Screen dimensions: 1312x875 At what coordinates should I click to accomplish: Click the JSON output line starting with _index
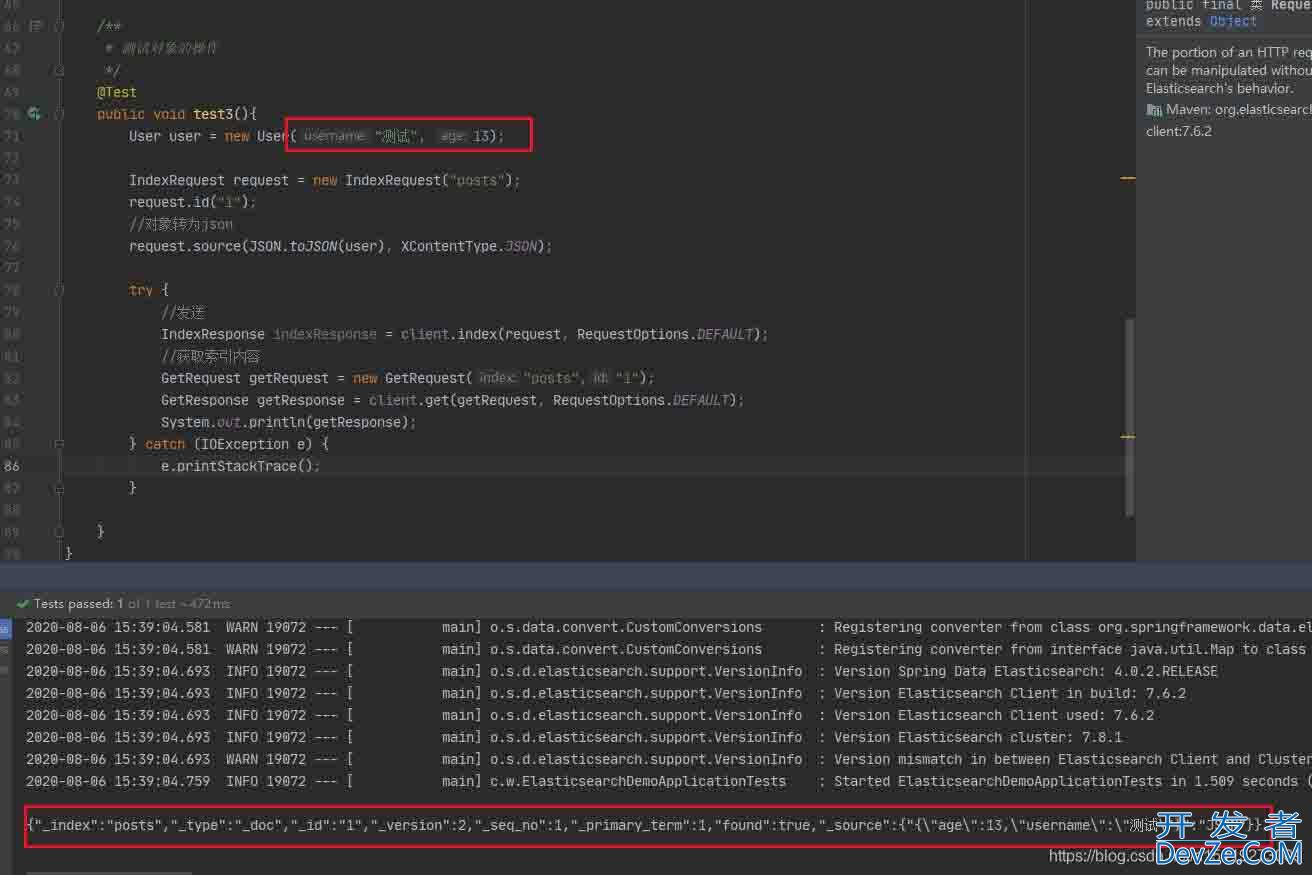click(648, 826)
